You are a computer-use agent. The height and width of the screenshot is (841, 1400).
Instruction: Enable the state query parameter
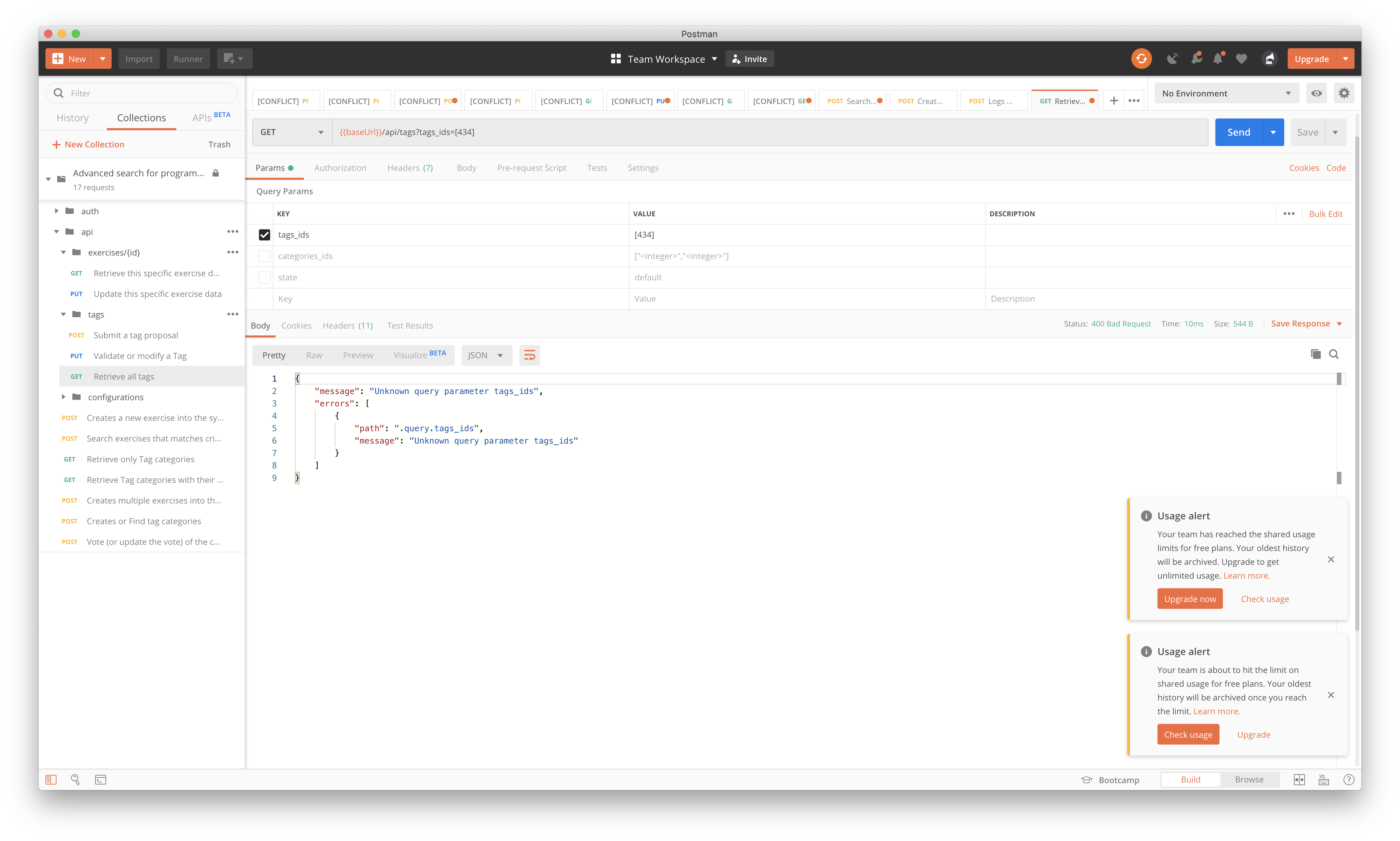(264, 277)
